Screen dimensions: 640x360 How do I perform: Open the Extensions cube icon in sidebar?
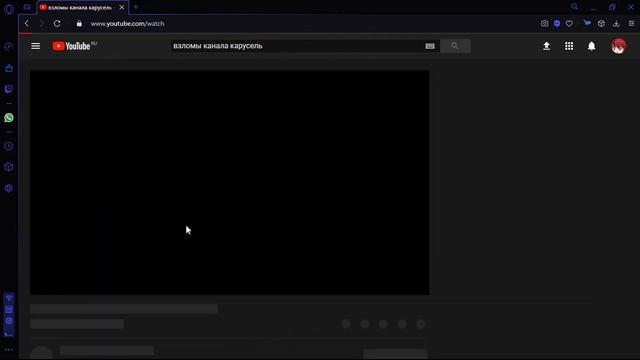click(x=9, y=167)
